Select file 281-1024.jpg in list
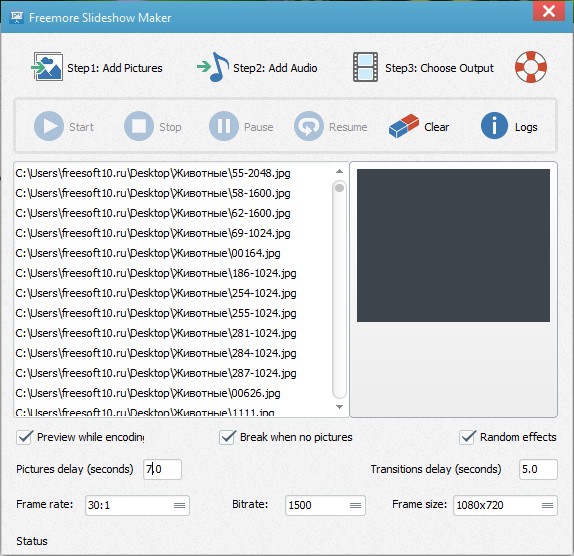Screen dimensions: 574x556 [x=156, y=333]
